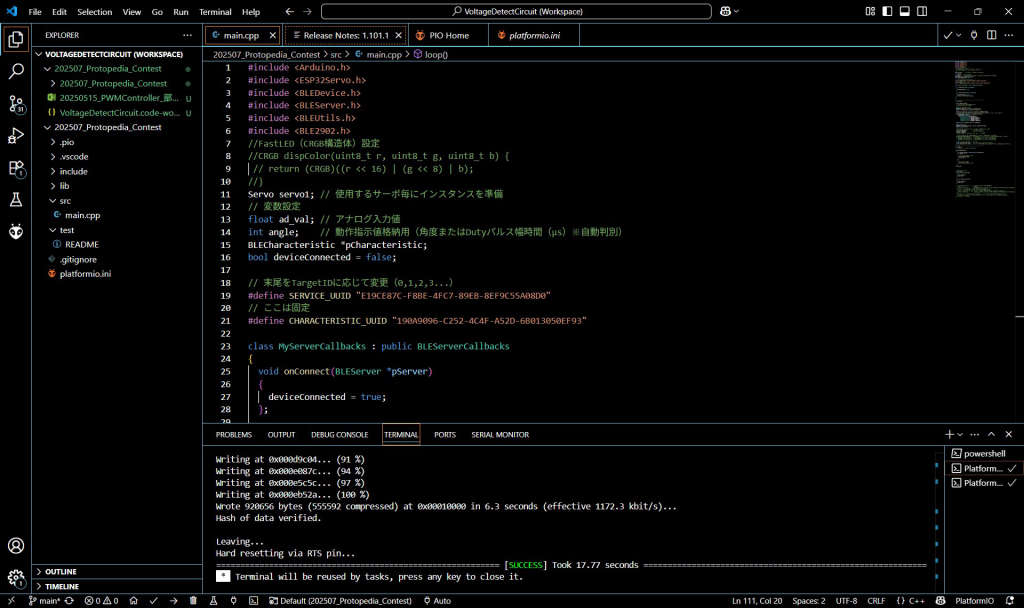Open editor More Actions ellipsis
This screenshot has width=1024, height=608.
point(1009,35)
